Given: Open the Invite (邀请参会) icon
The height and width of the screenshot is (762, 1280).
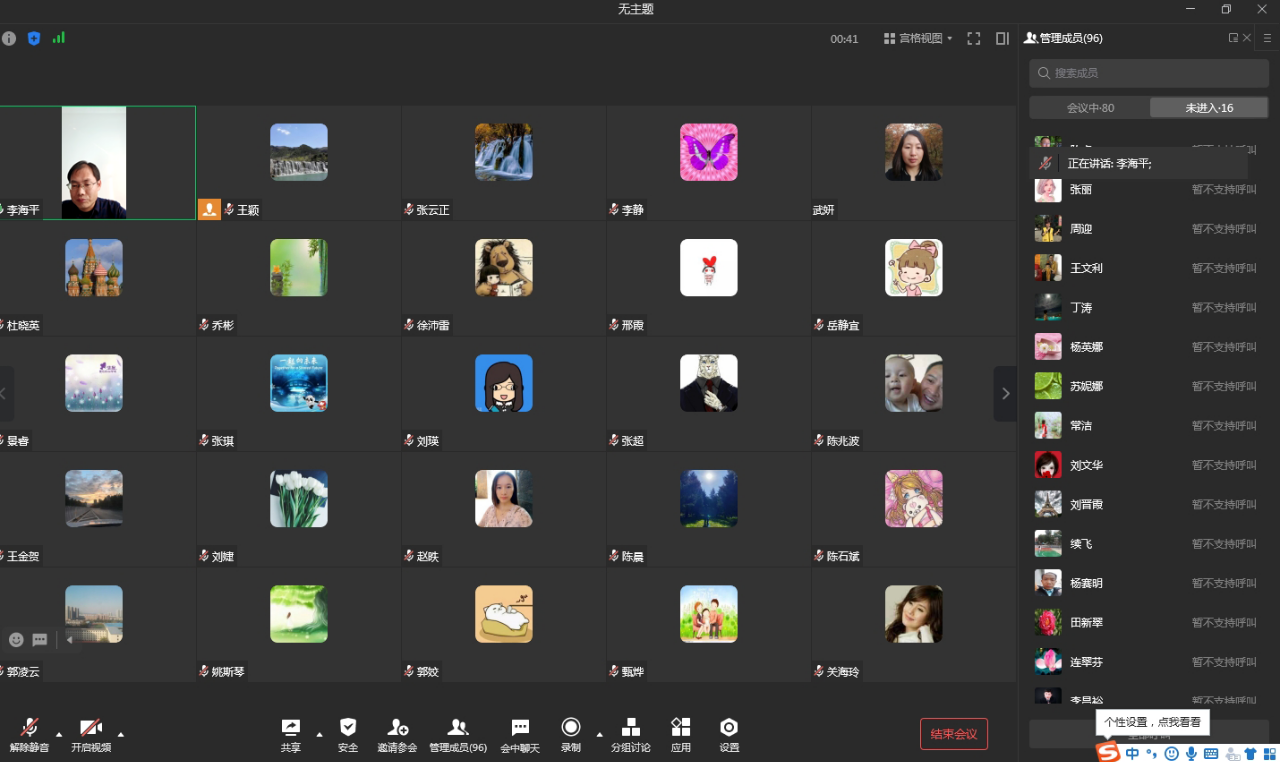Looking at the screenshot, I should coord(397,734).
